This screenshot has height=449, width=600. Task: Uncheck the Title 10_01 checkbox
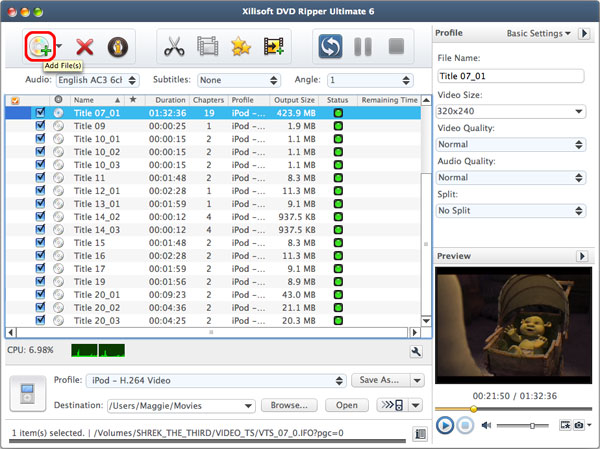[x=40, y=139]
